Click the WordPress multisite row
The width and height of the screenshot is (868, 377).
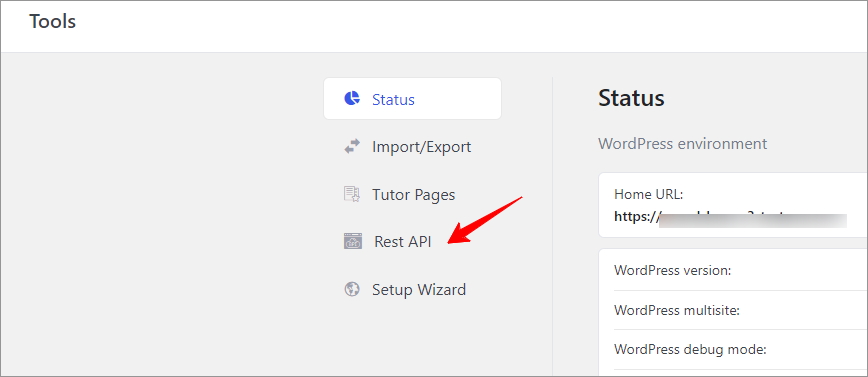(741, 311)
